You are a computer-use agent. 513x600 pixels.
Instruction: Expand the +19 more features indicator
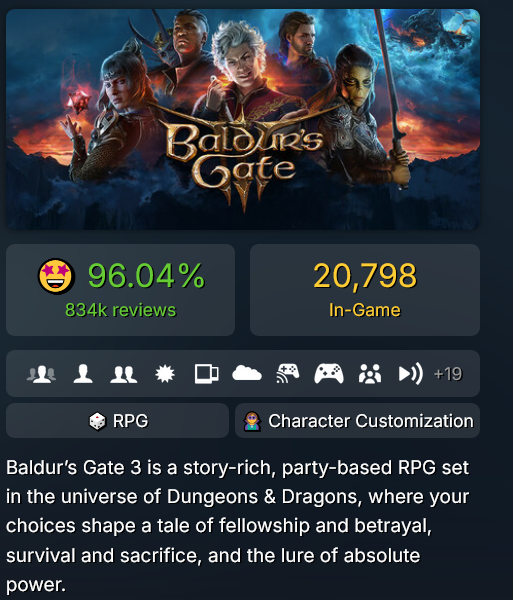pyautogui.click(x=448, y=374)
